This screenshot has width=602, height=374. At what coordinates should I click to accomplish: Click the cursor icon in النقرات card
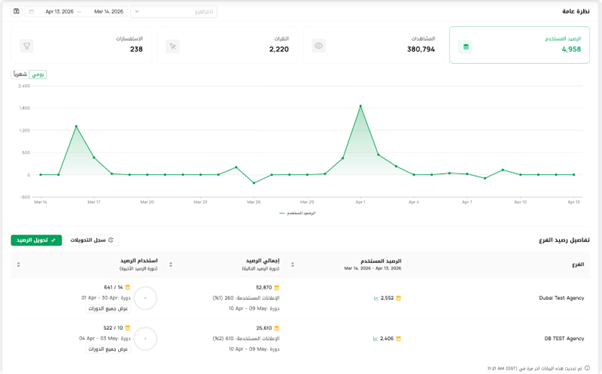coord(173,46)
